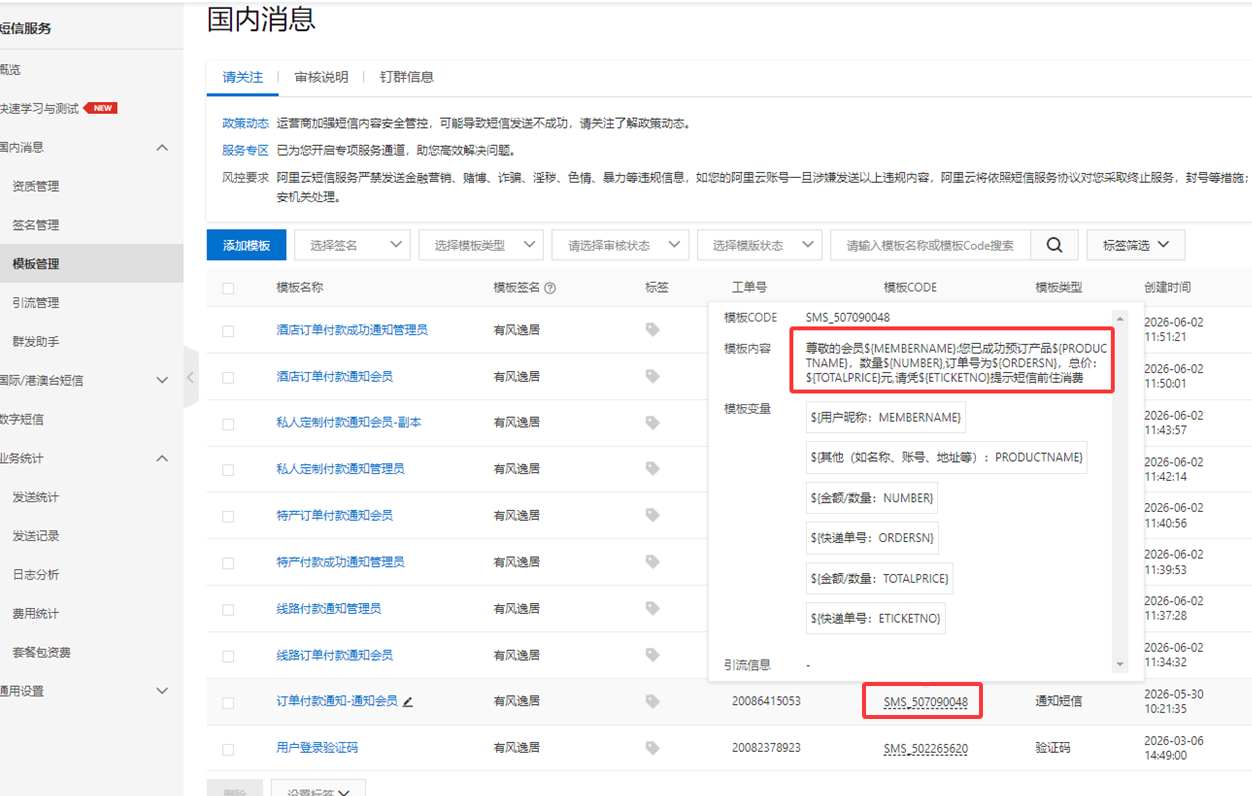The width and height of the screenshot is (1252, 796).
Task: Open 发送记录 in the sidebar
Action: coord(36,536)
